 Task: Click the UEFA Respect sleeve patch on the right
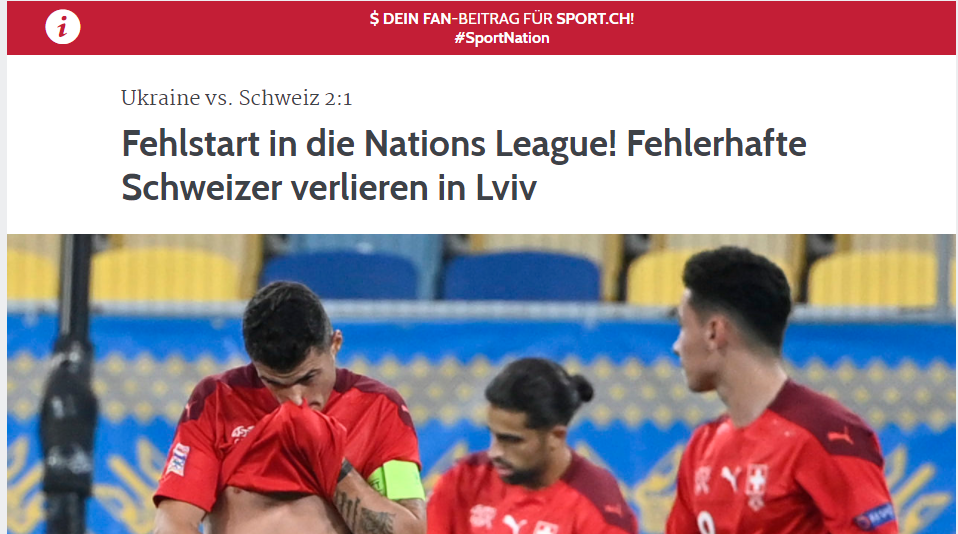click(x=874, y=516)
